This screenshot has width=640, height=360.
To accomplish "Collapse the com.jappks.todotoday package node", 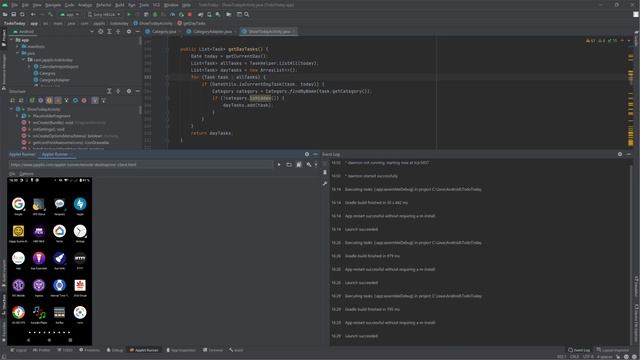I will [23, 60].
